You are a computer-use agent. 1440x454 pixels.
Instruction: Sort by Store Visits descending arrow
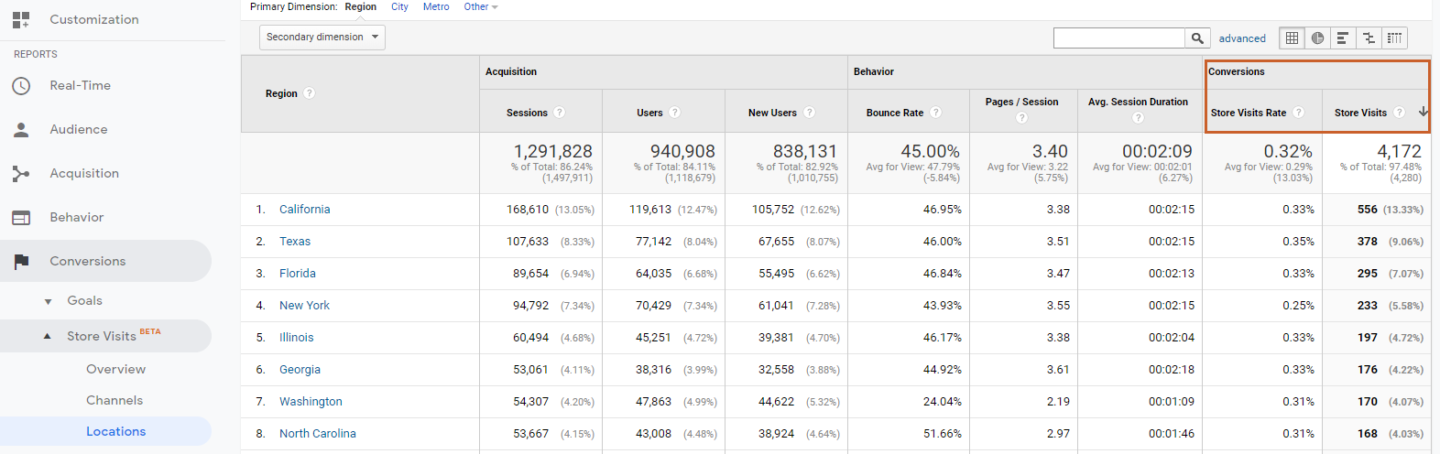click(1422, 112)
